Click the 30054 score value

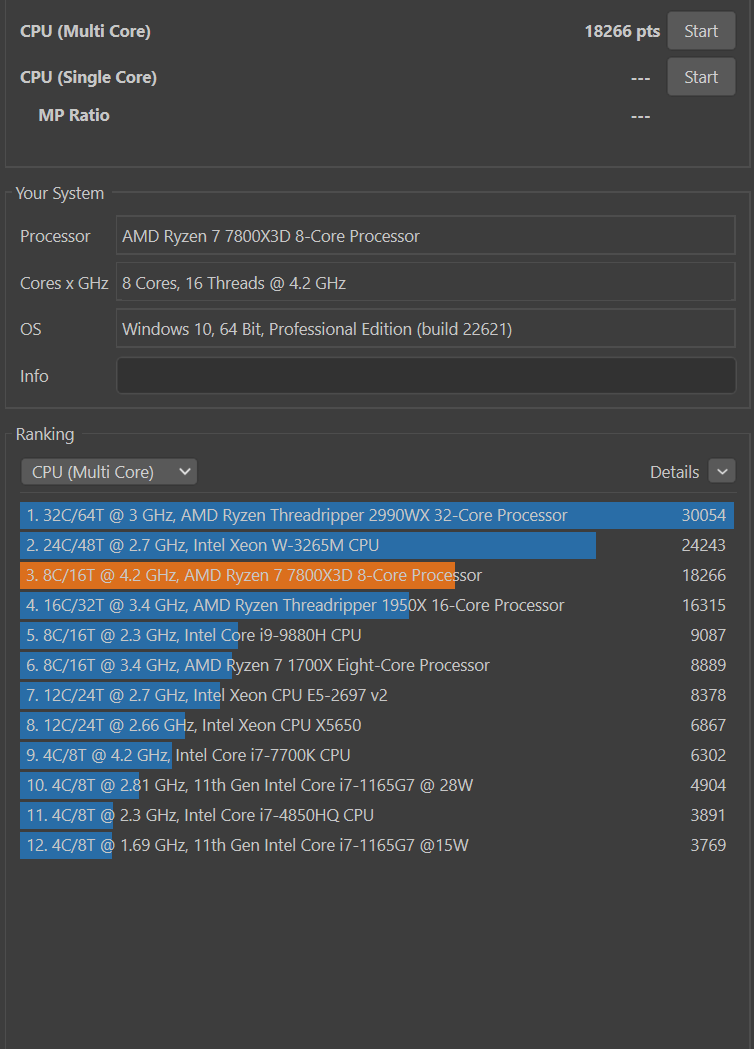[x=703, y=515]
